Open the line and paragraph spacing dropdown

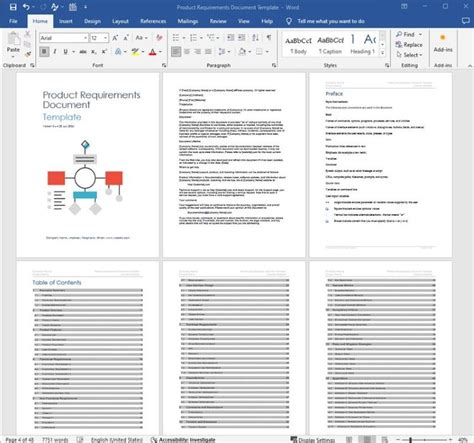[x=224, y=52]
